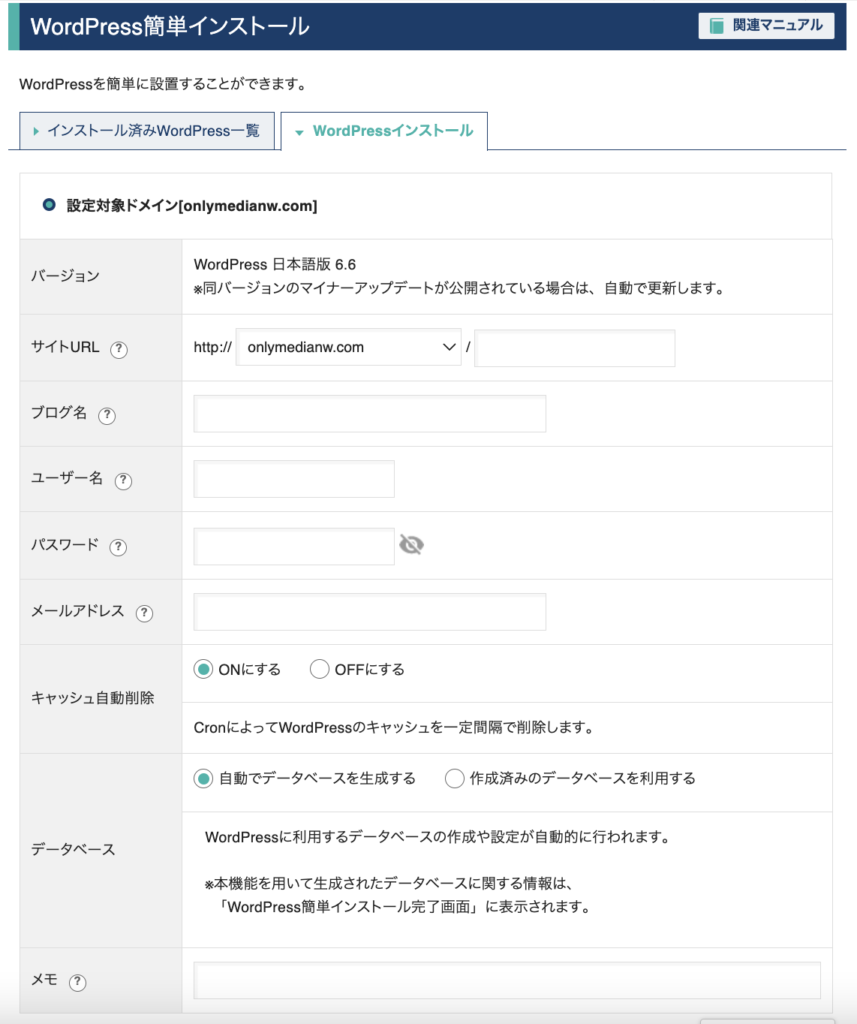Open the onlymedianw.com domain dropdown
This screenshot has width=857, height=1024.
tap(348, 348)
